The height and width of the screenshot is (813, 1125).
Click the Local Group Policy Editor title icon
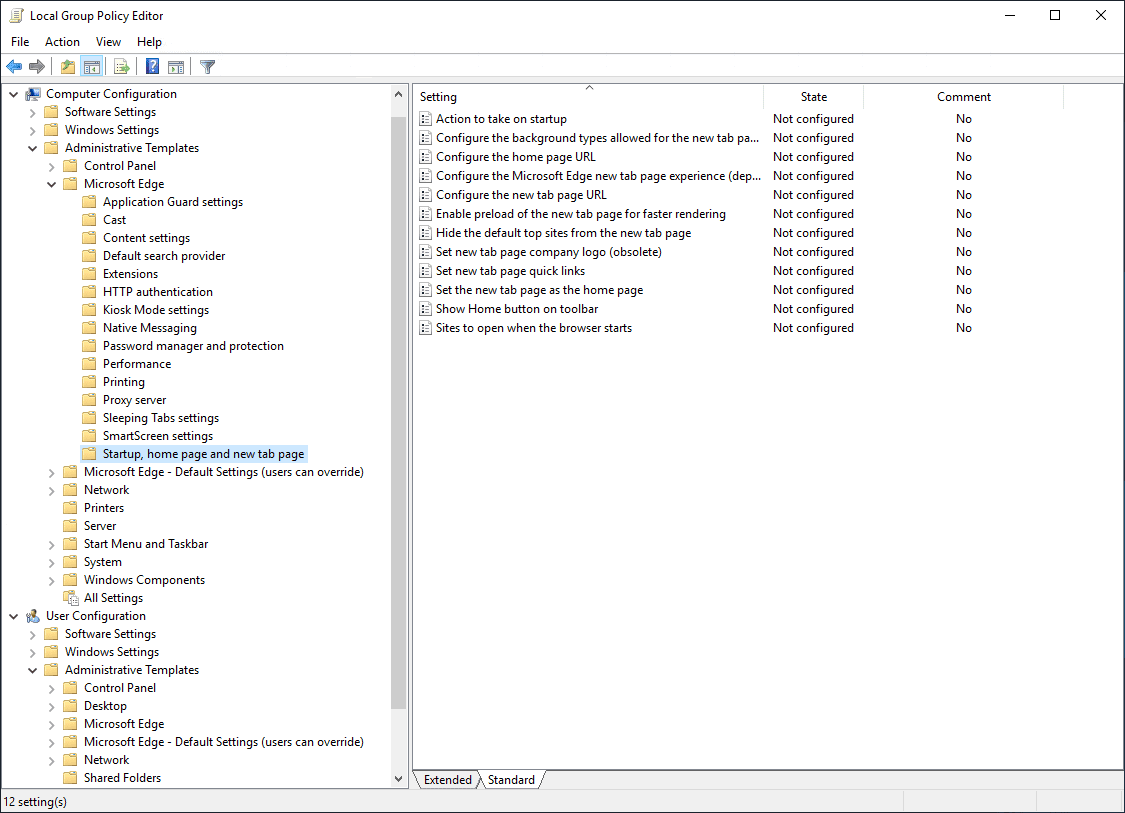17,15
